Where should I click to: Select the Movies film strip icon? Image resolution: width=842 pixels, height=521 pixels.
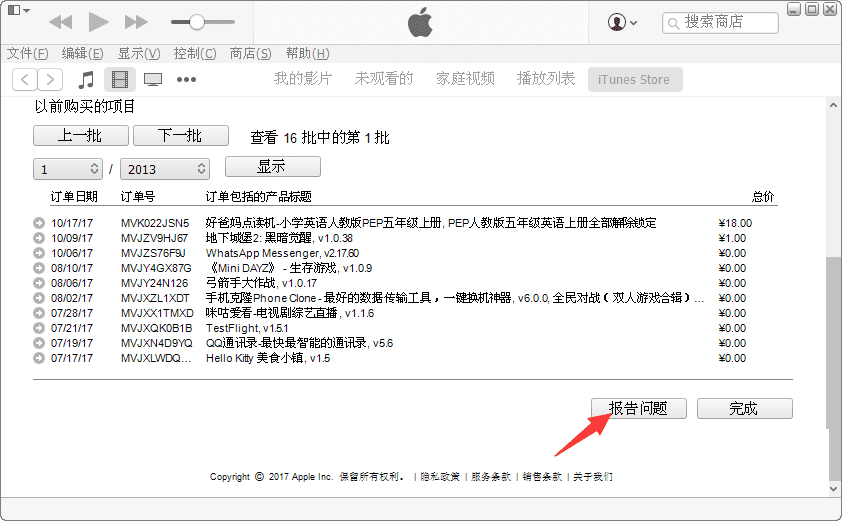click(120, 79)
